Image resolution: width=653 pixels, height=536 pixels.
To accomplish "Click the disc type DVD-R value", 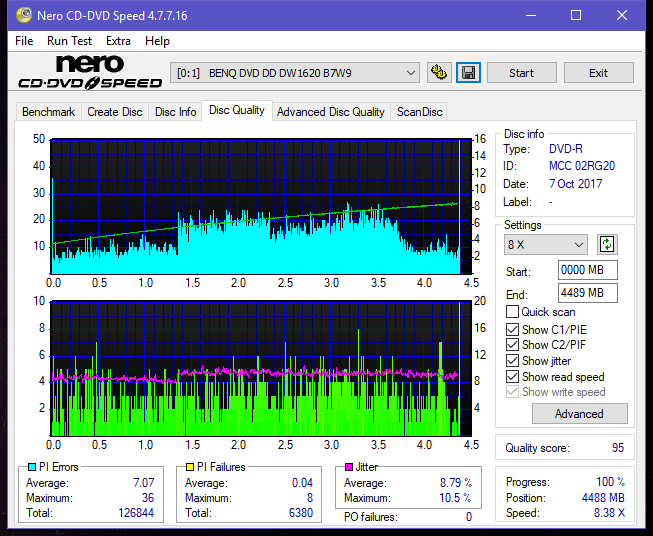I will coord(566,149).
